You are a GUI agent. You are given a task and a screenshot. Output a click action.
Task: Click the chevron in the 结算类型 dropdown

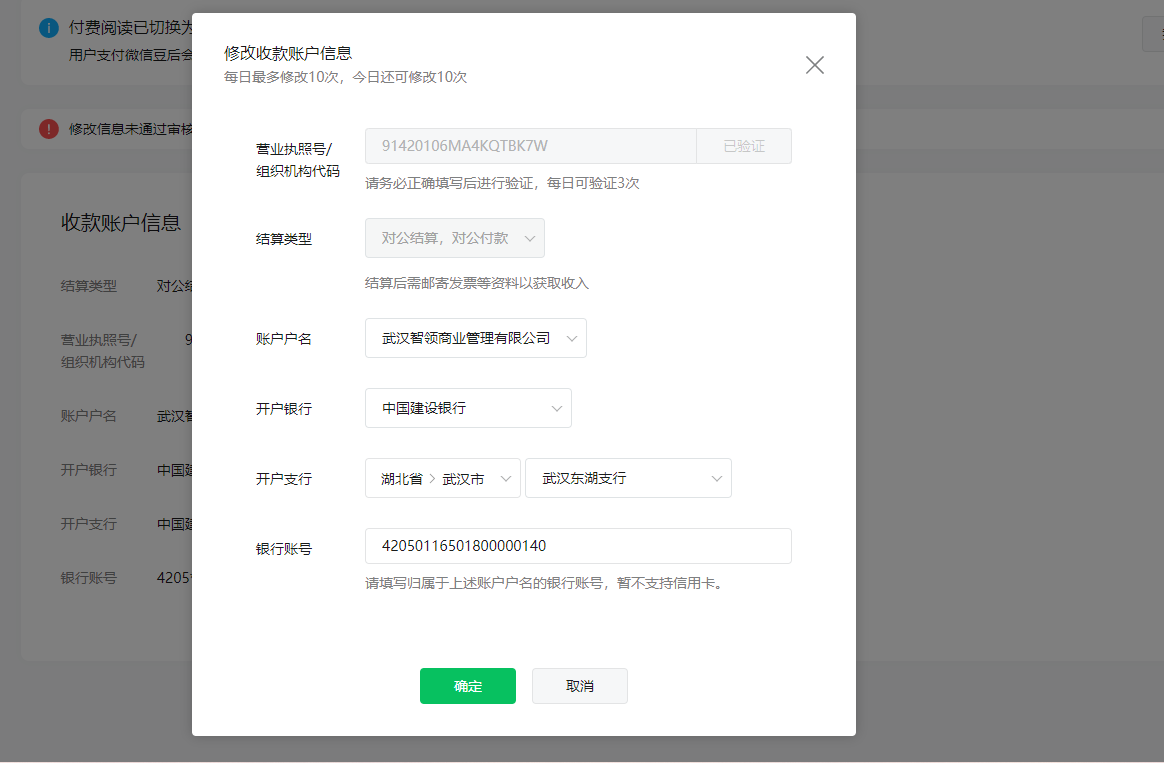coord(530,239)
